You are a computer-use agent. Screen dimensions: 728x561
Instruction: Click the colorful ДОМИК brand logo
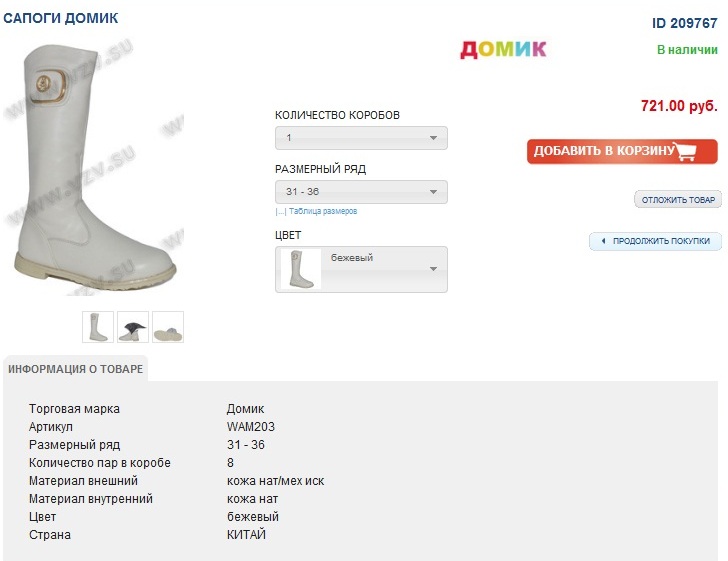tap(503, 49)
